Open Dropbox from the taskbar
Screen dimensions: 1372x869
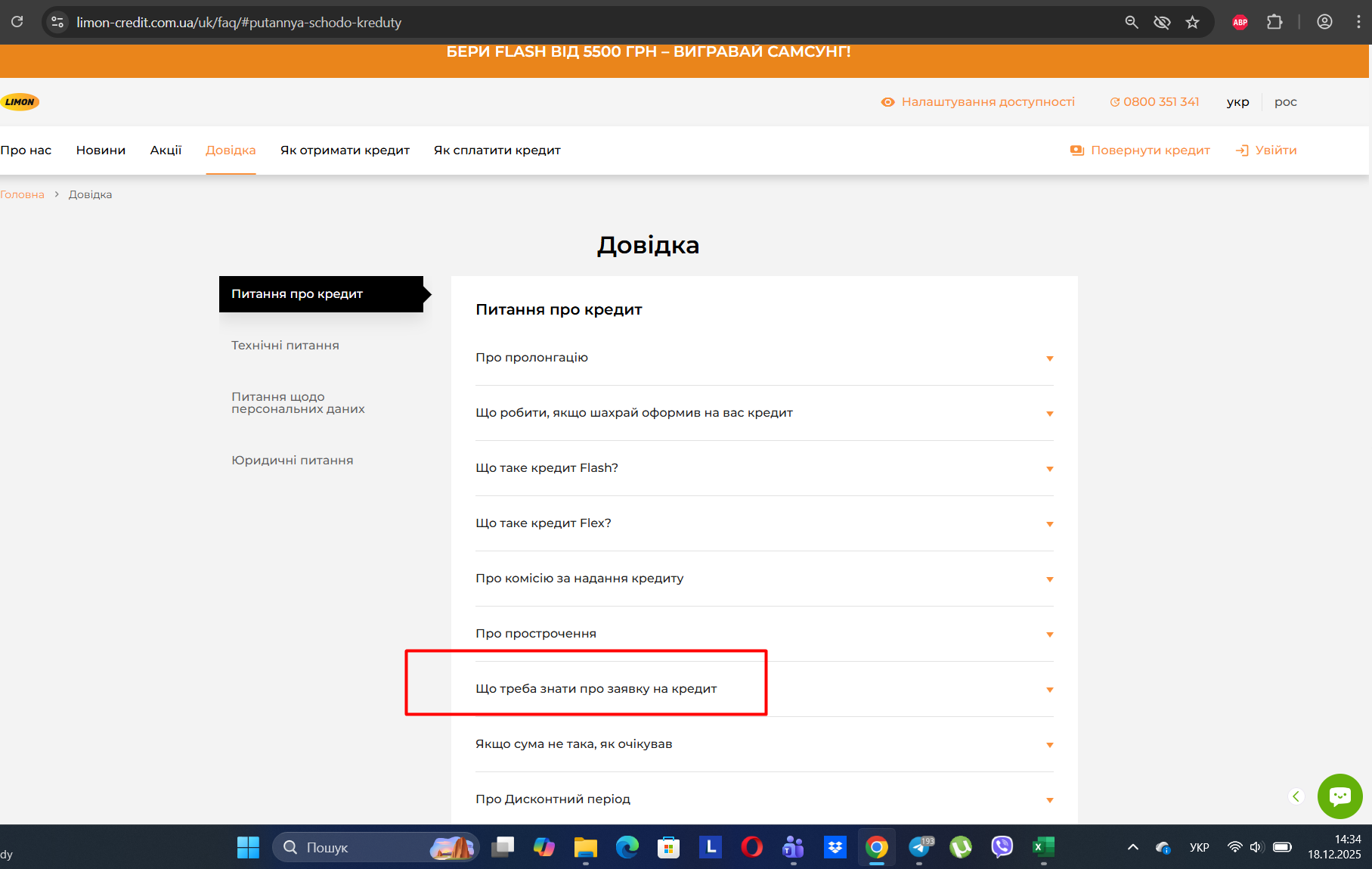[835, 847]
